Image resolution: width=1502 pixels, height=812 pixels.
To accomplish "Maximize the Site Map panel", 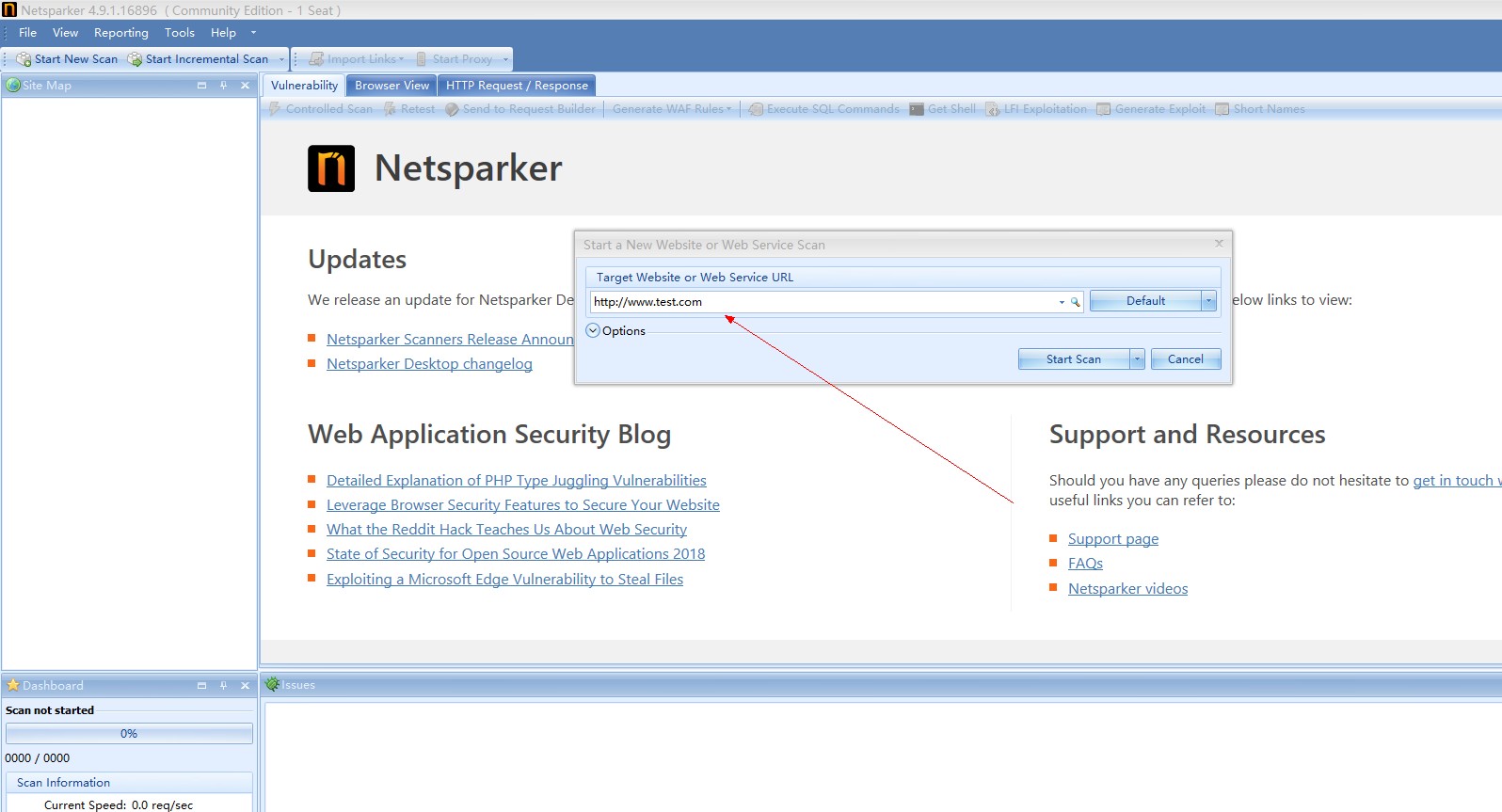I will click(x=201, y=85).
